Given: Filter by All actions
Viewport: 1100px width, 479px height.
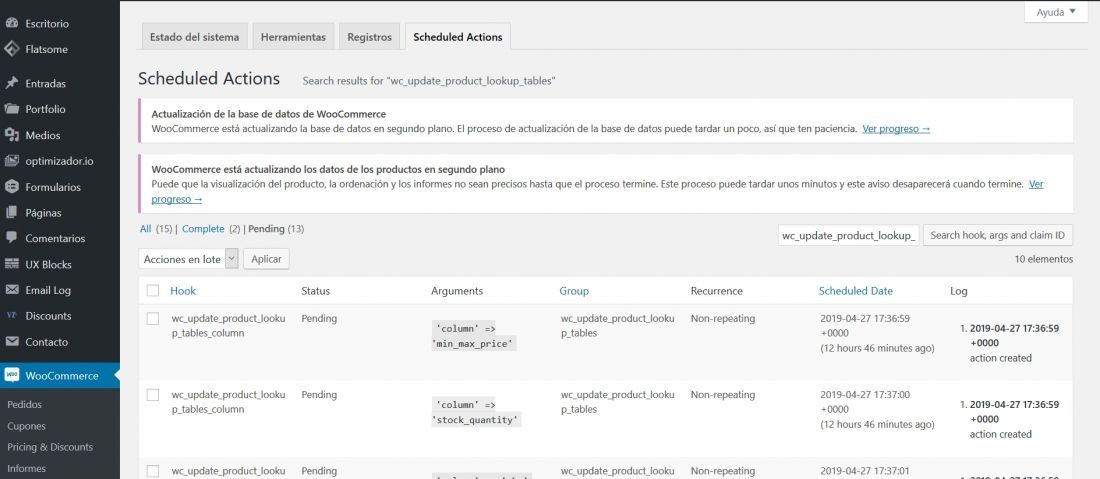Looking at the screenshot, I should click(145, 229).
